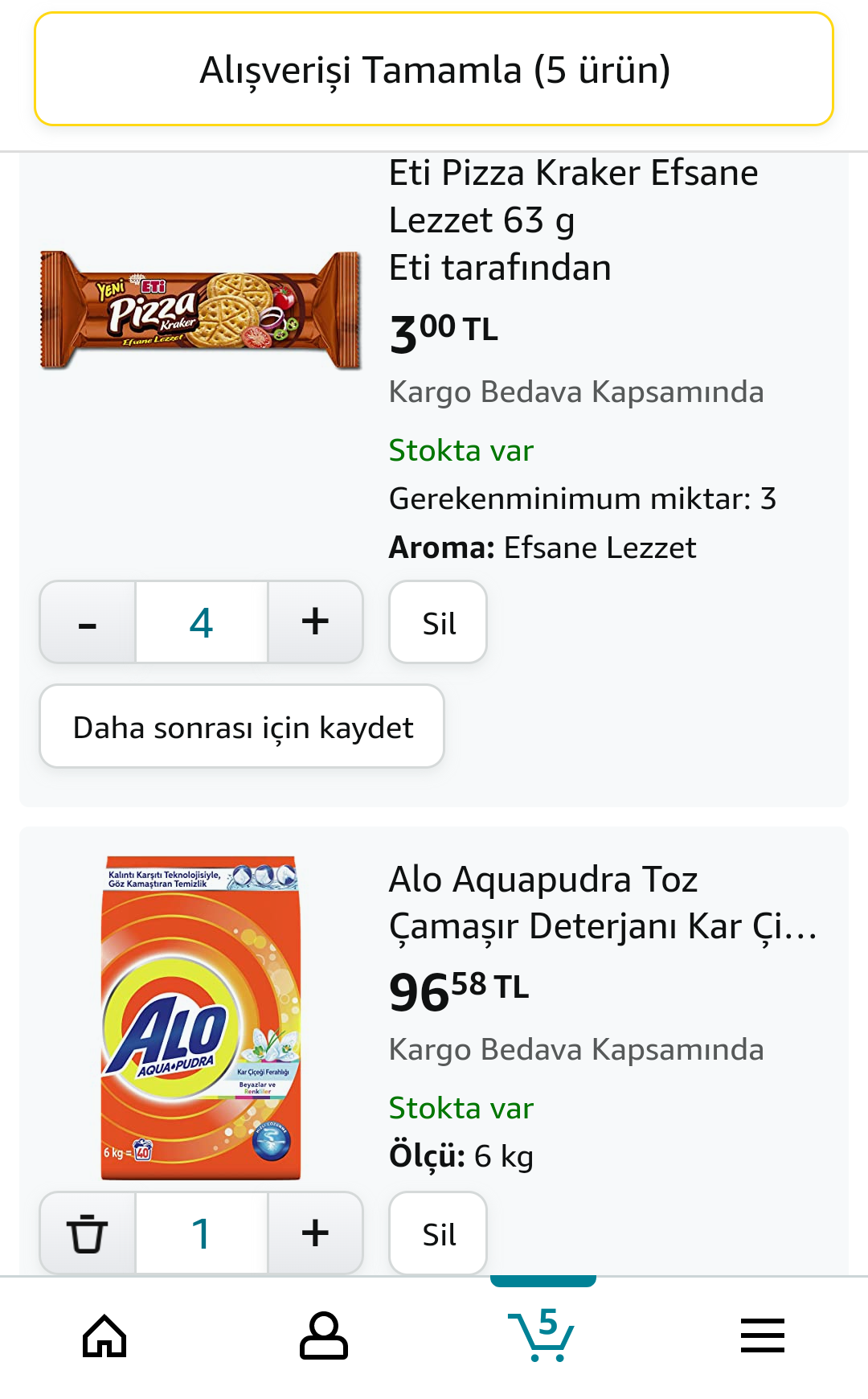The image size is (868, 1399).
Task: Decrease Eti Pizza Kraker quantity
Action: 88,622
